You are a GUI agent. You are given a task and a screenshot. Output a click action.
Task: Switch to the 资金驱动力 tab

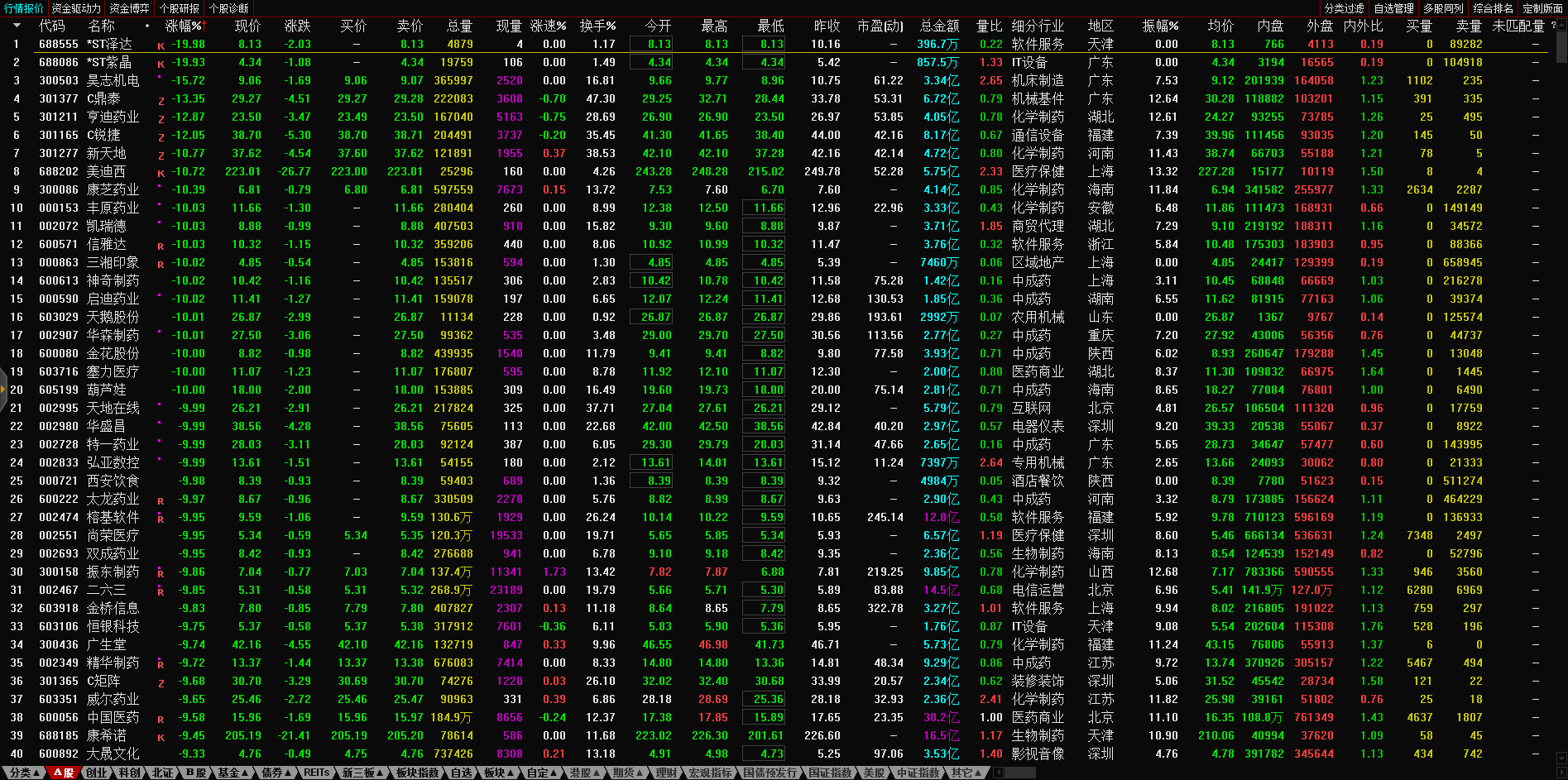(x=76, y=8)
